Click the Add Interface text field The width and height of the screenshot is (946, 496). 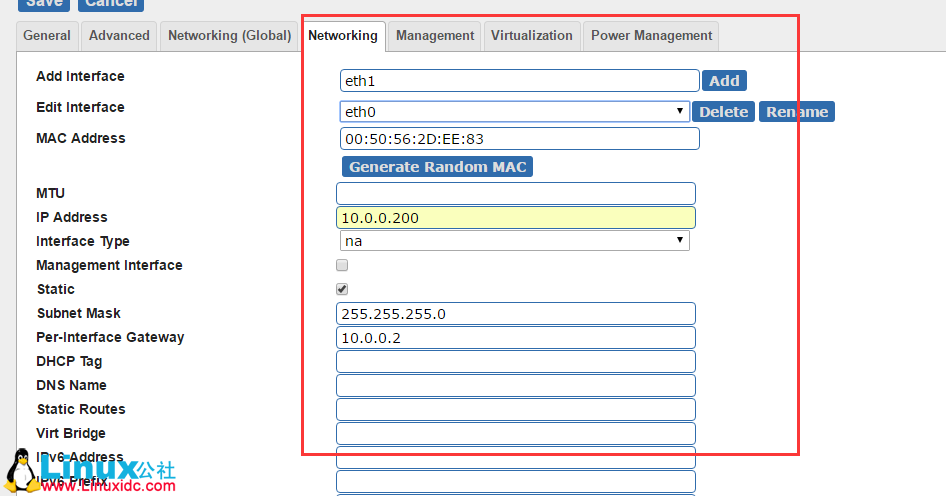pos(519,81)
